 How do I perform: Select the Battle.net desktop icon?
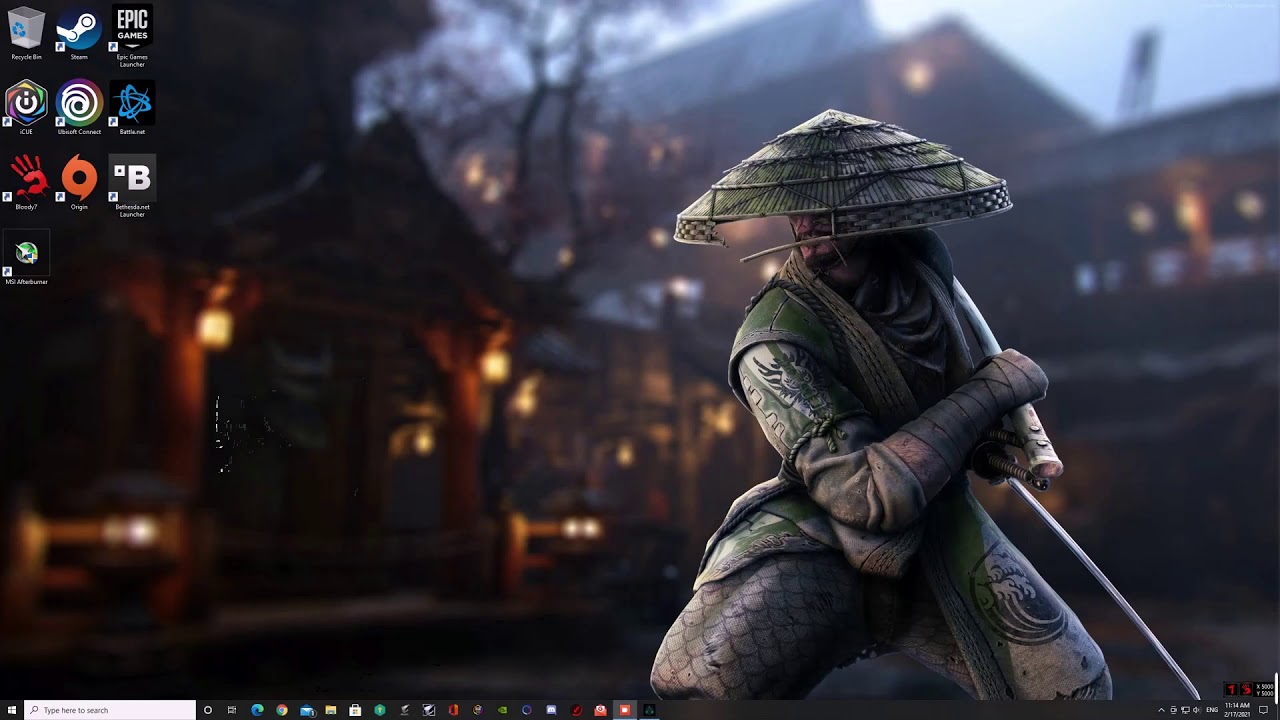tap(132, 107)
